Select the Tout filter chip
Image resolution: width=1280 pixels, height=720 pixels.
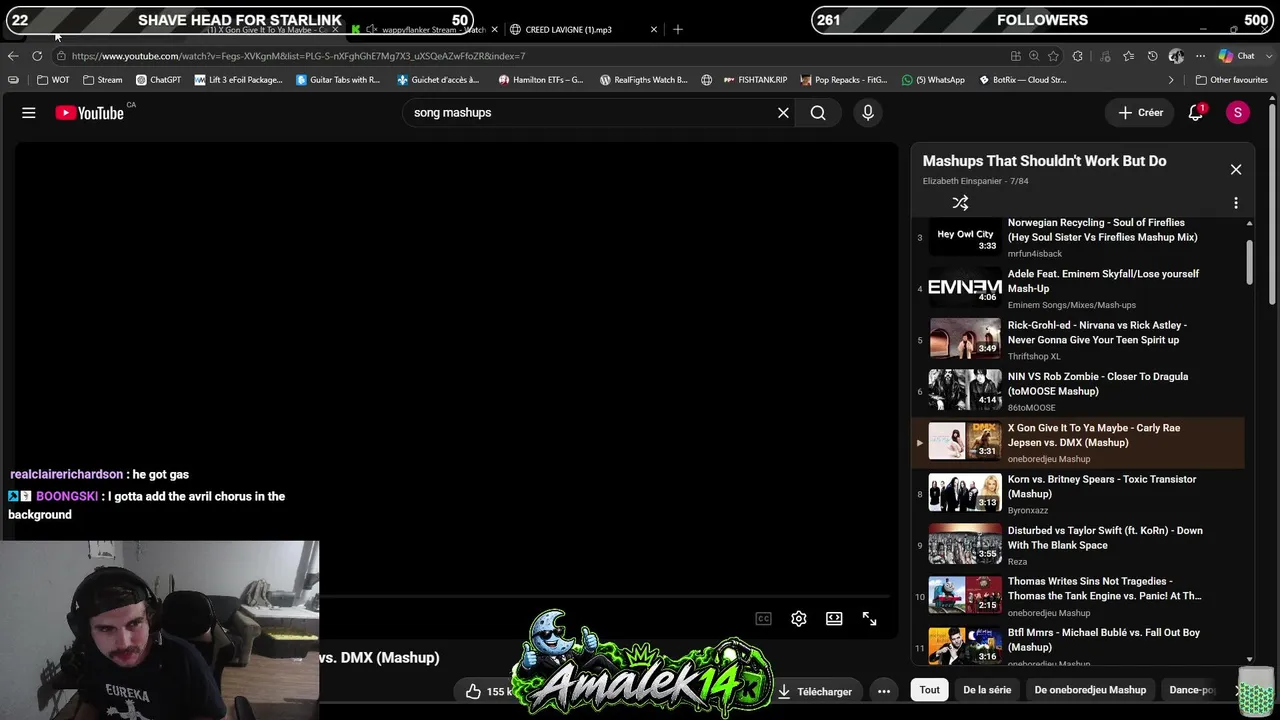pyautogui.click(x=930, y=690)
